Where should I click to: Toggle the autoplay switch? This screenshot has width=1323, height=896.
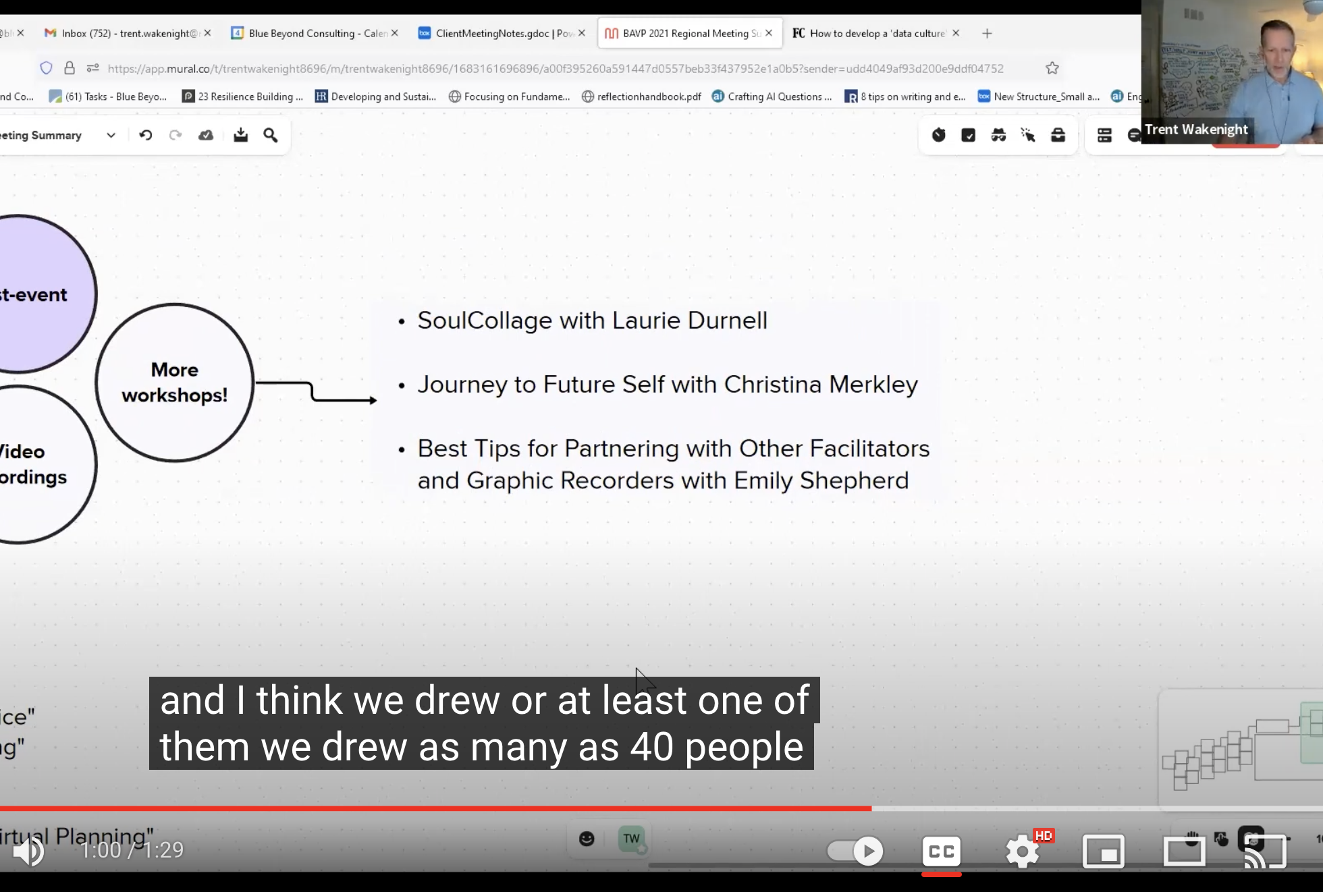pyautogui.click(x=855, y=851)
